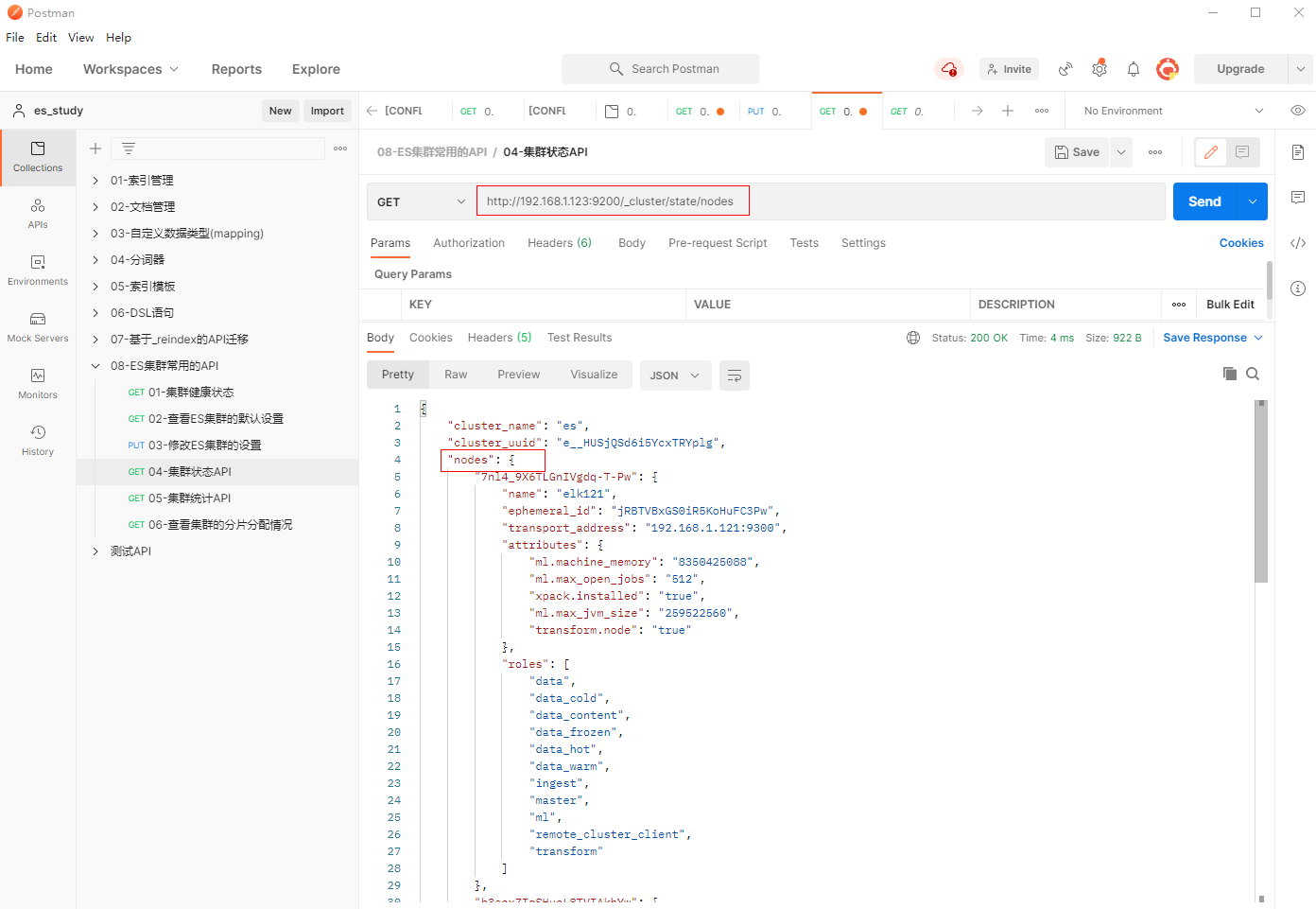Open the environment quick look eye icon
The width and height of the screenshot is (1316, 909).
1297,111
